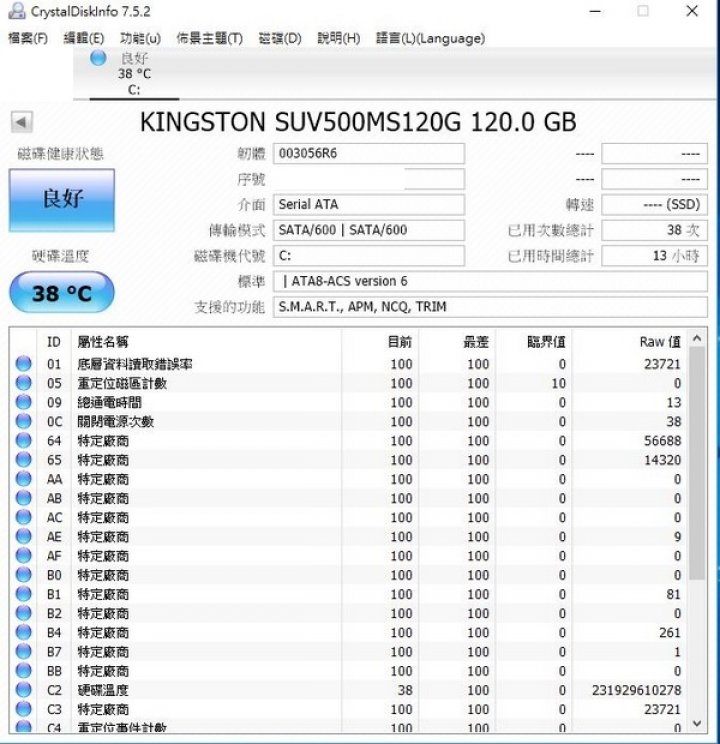Click the firmware field 003056R6
This screenshot has width=720, height=744.
[x=369, y=154]
